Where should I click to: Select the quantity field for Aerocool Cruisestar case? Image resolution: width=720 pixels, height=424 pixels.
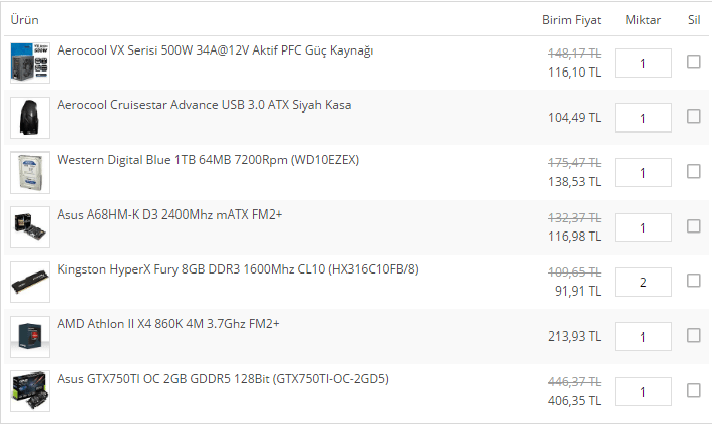pyautogui.click(x=643, y=118)
